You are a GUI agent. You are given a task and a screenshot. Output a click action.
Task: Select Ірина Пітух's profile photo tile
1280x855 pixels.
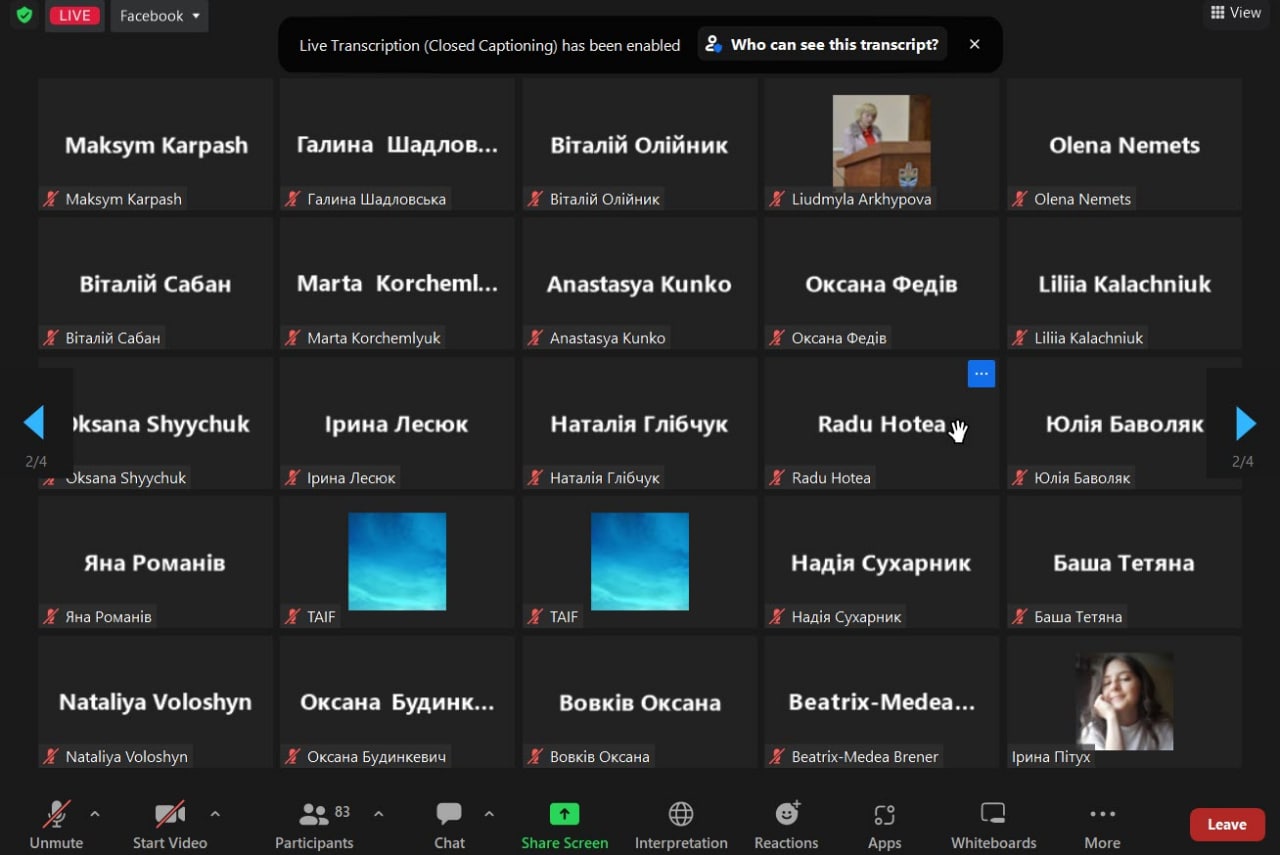pyautogui.click(x=1124, y=701)
